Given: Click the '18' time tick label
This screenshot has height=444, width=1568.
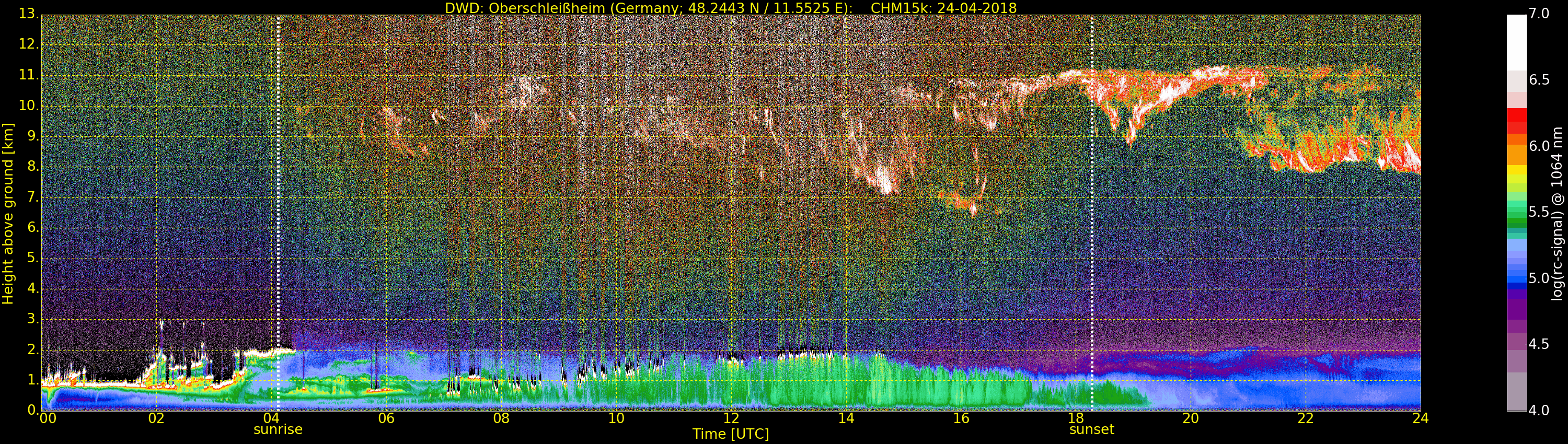Looking at the screenshot, I should coord(1076,418).
